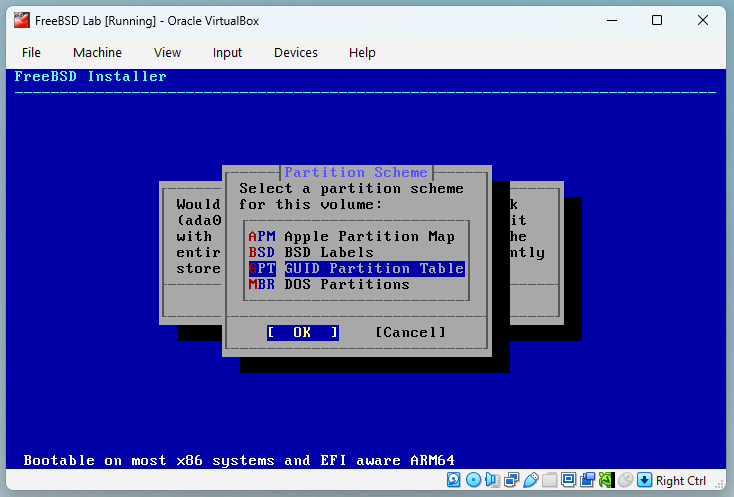Open the USB devices status icon

(x=531, y=480)
